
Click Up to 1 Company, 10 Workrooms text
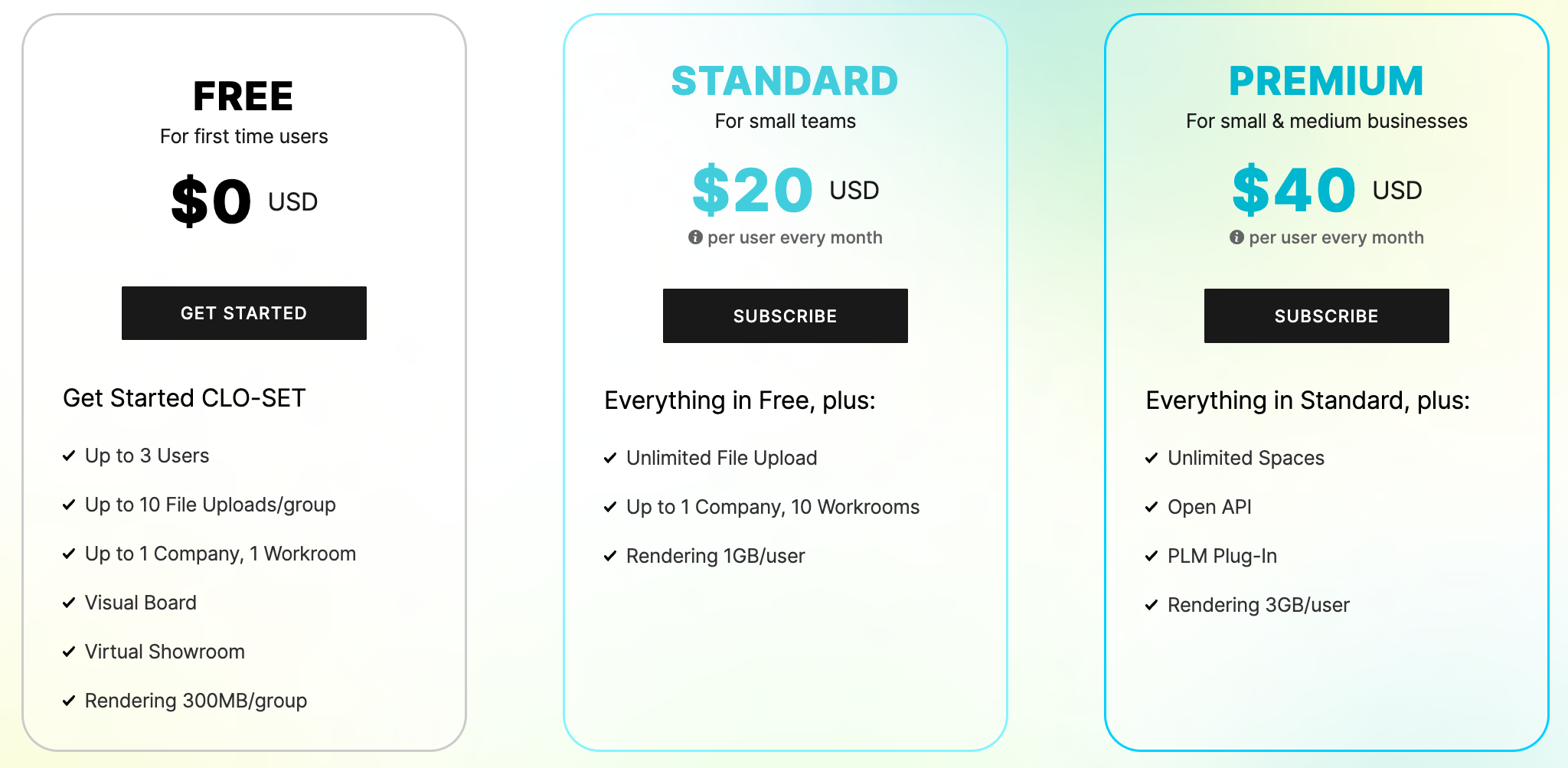click(773, 507)
